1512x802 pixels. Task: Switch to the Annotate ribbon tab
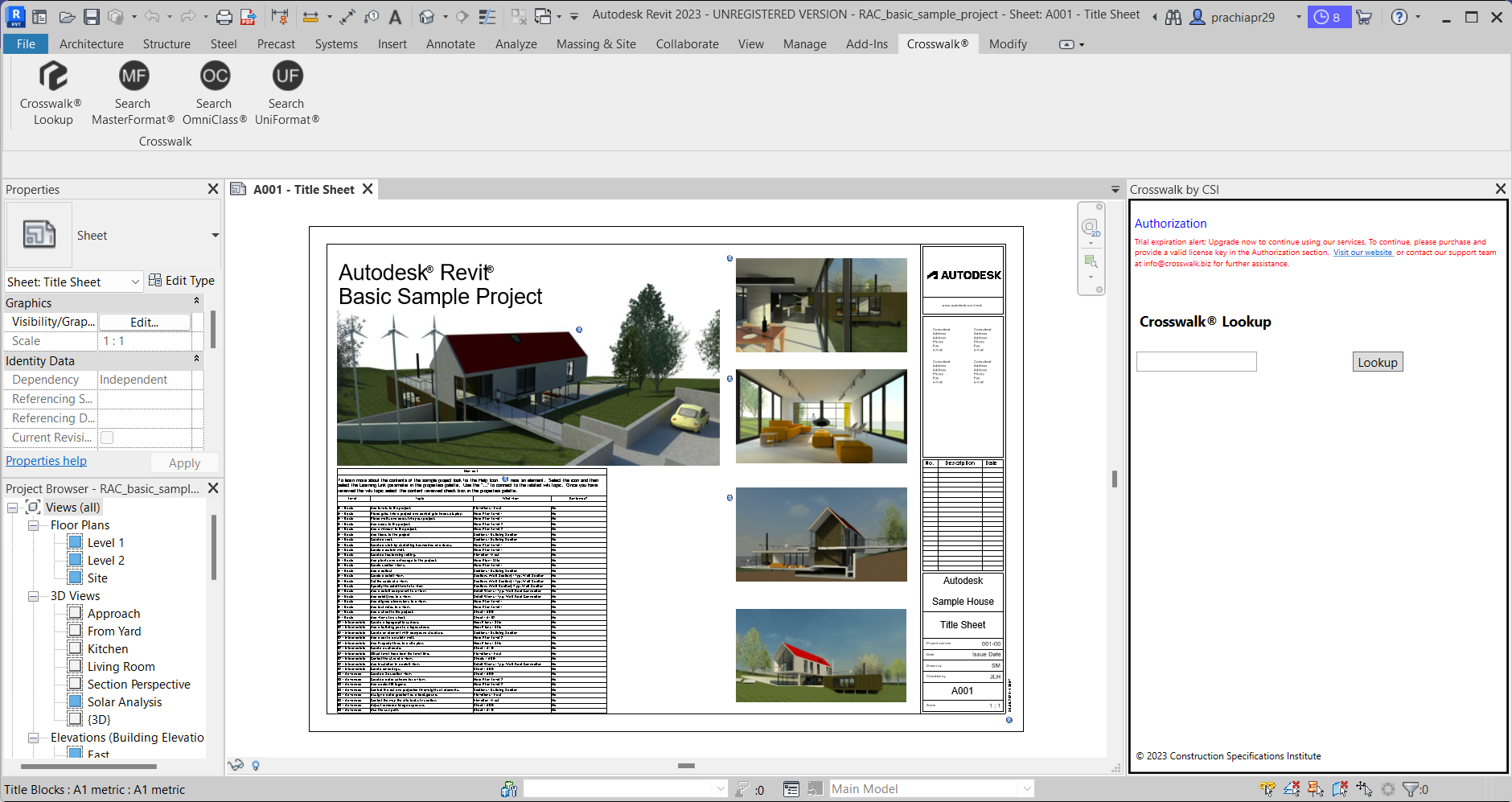pyautogui.click(x=450, y=44)
